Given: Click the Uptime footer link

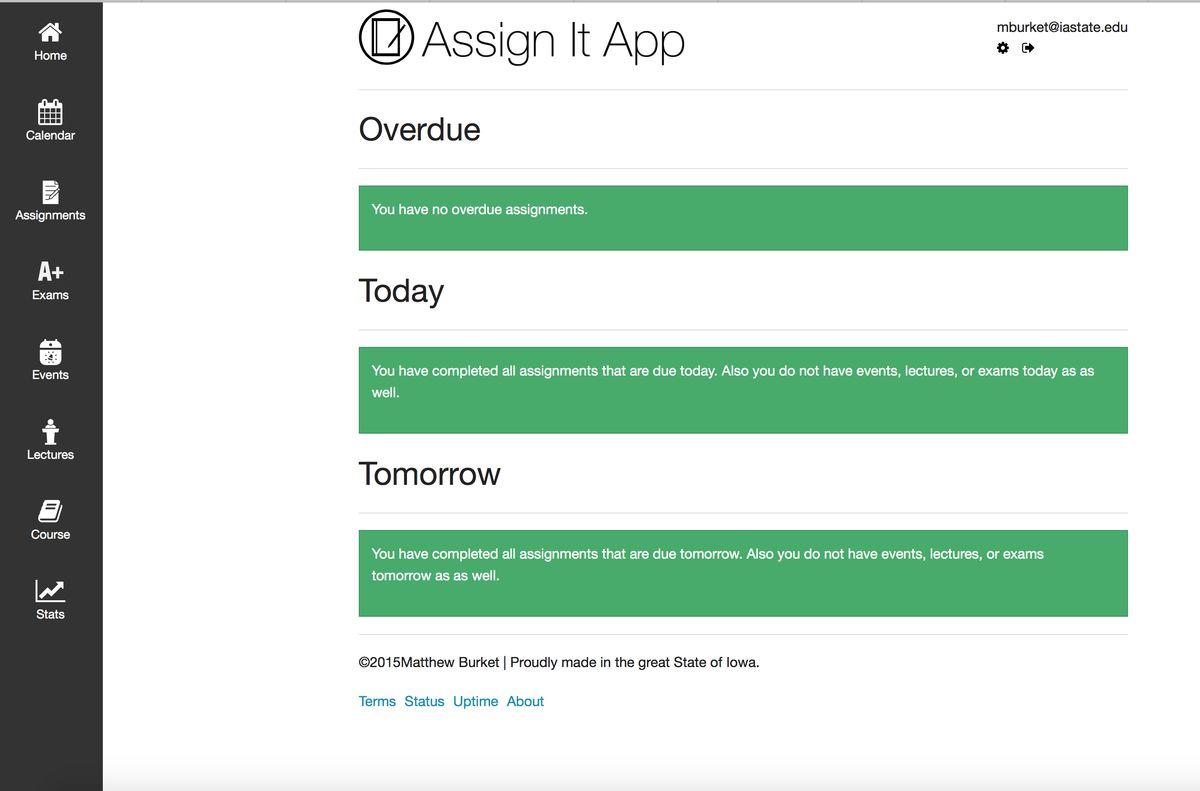Looking at the screenshot, I should [x=475, y=701].
